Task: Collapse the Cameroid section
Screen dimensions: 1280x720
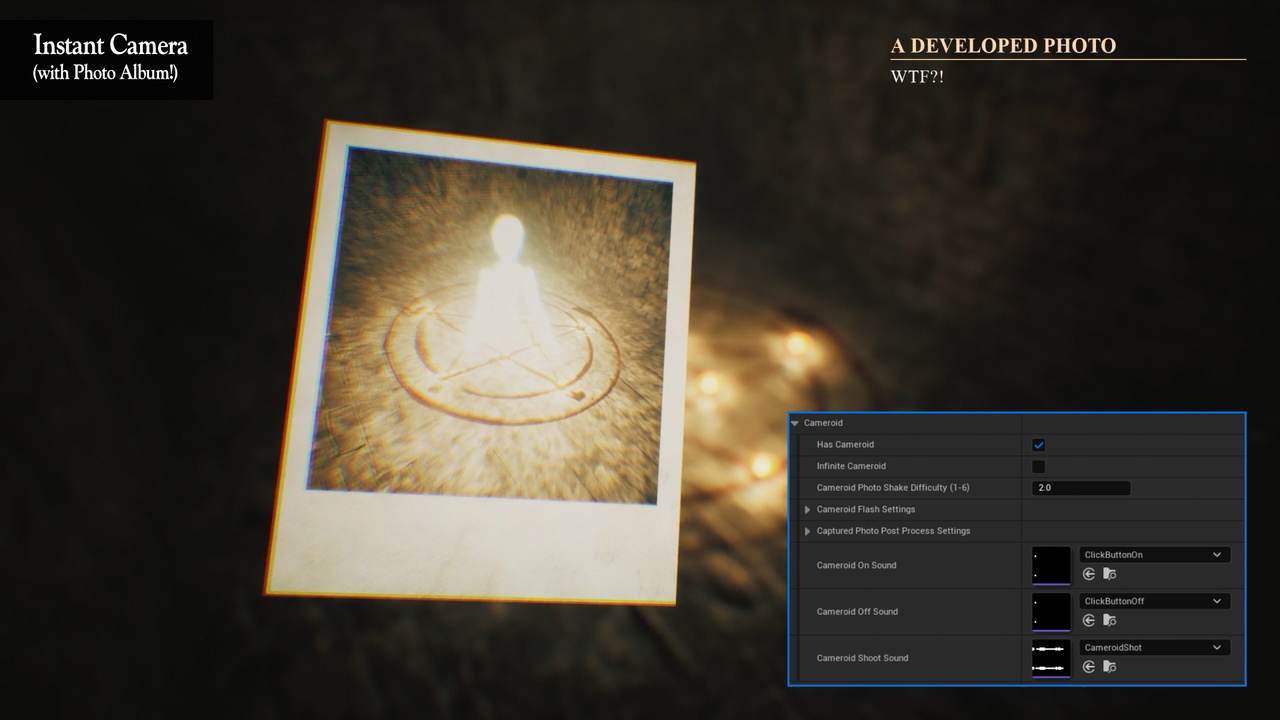Action: pyautogui.click(x=796, y=423)
